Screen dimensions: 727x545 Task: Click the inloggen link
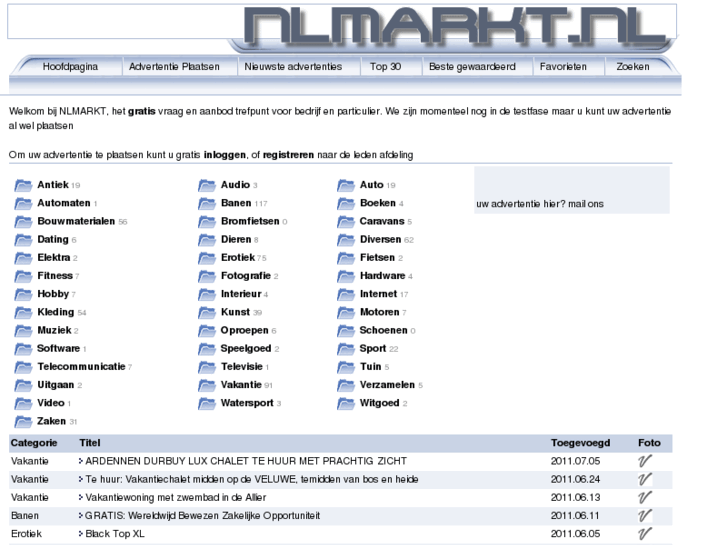point(224,155)
